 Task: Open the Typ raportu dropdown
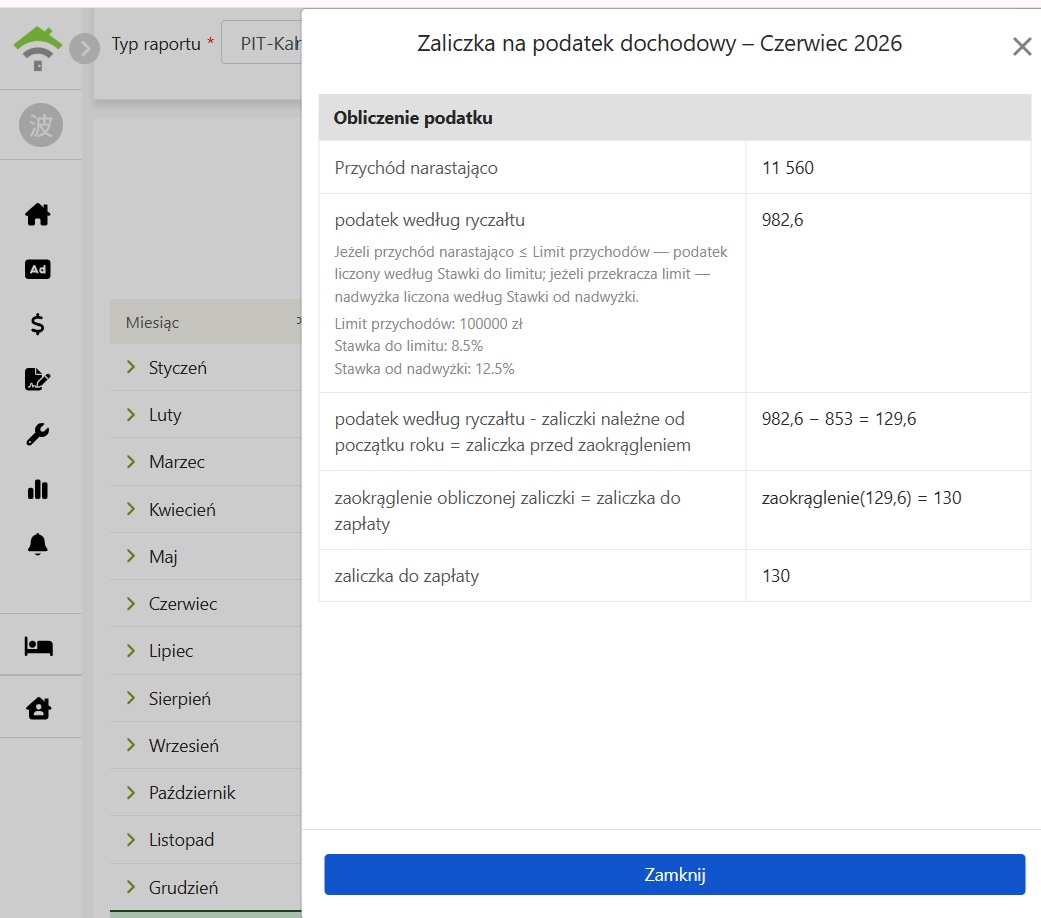click(x=262, y=43)
